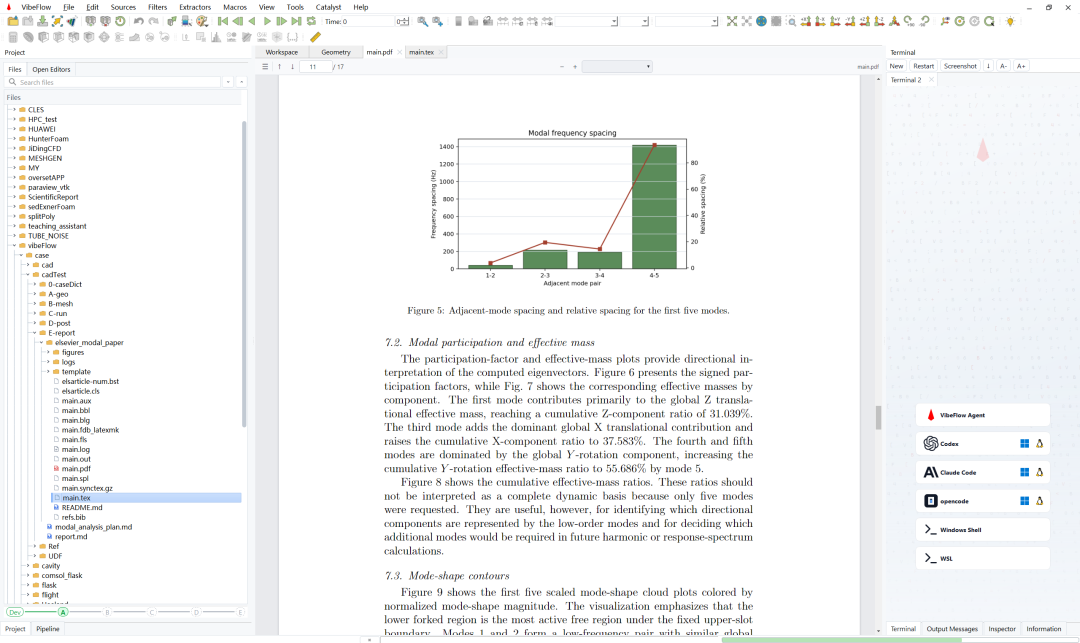Click the Redo arrow in the toolbar
1080x643 pixels.
pos(154,21)
